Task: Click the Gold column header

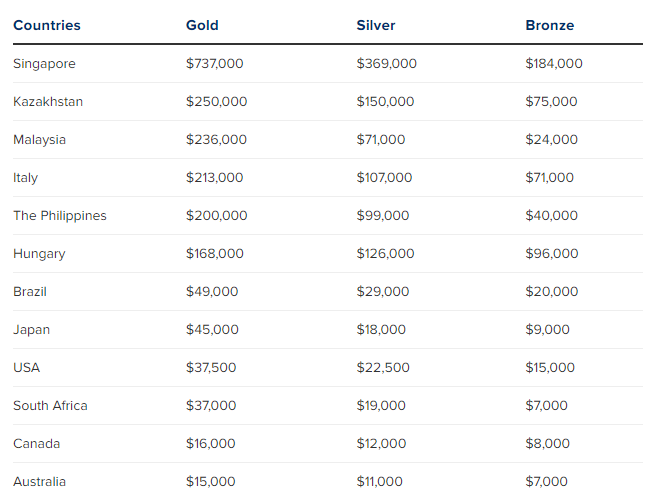Action: [x=202, y=25]
